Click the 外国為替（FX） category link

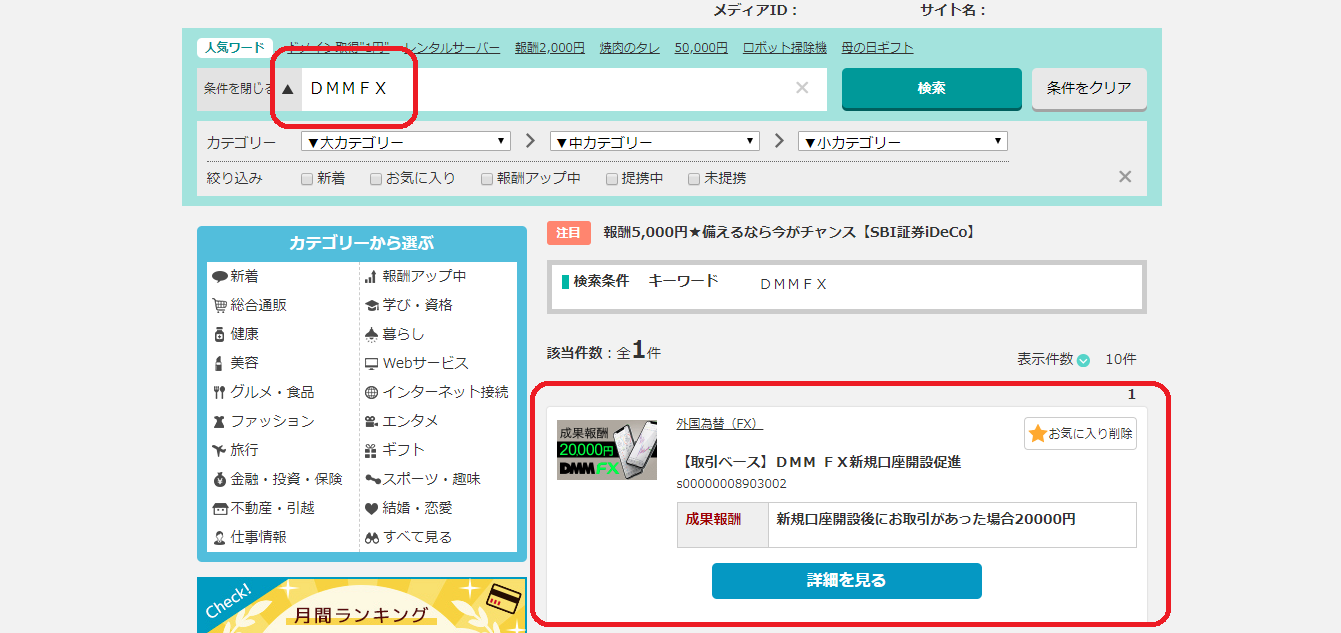719,424
